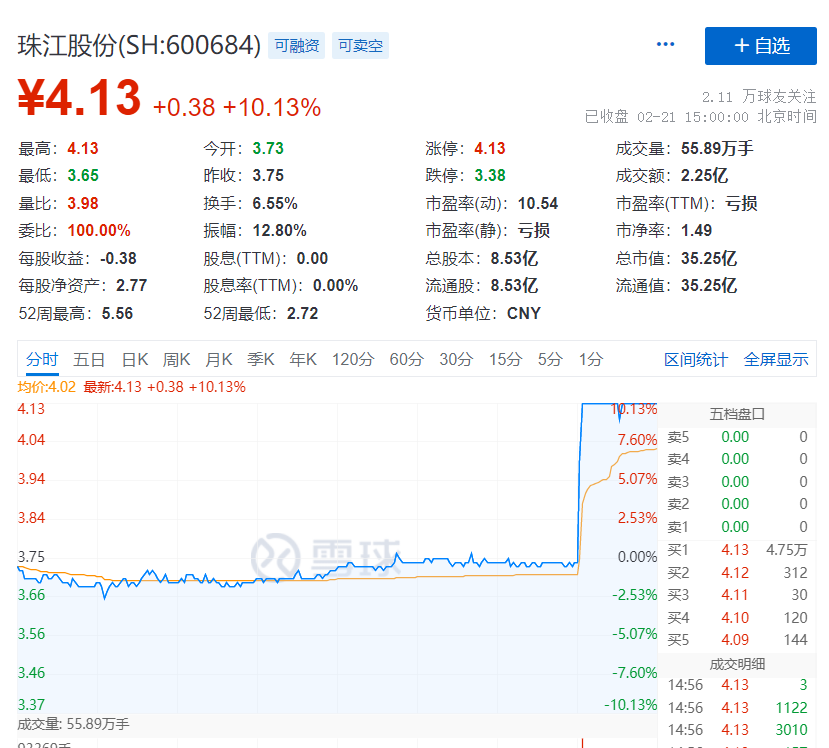Switch to the 周K chart tab
Viewport: 829px width, 748px height.
177,360
